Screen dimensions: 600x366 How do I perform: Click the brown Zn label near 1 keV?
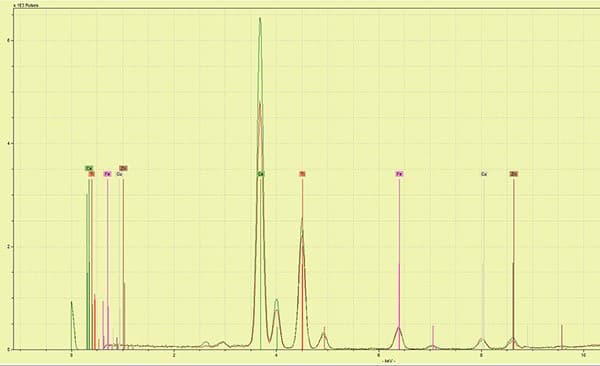coord(123,168)
